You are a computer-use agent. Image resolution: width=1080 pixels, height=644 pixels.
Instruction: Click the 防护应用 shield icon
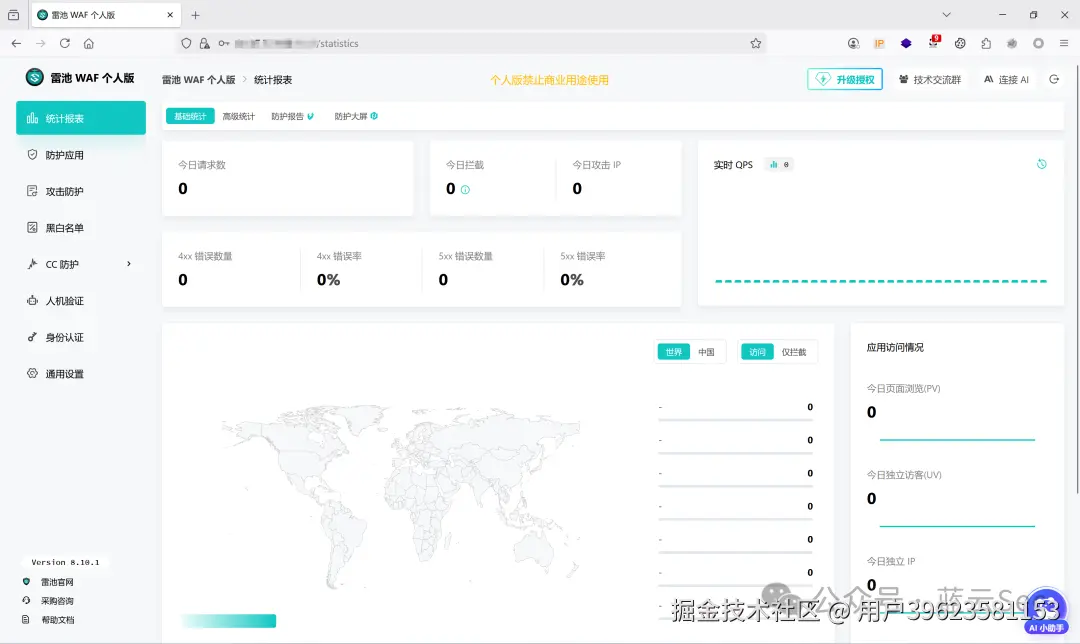(32, 155)
